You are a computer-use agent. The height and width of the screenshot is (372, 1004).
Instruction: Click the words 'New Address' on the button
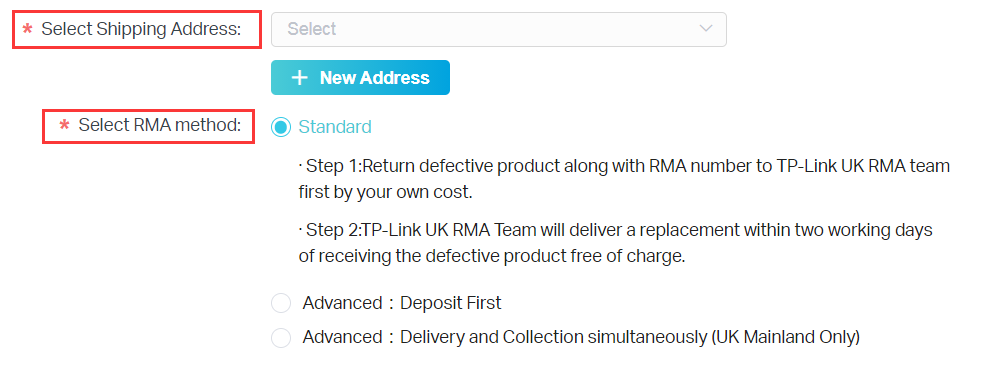point(375,77)
